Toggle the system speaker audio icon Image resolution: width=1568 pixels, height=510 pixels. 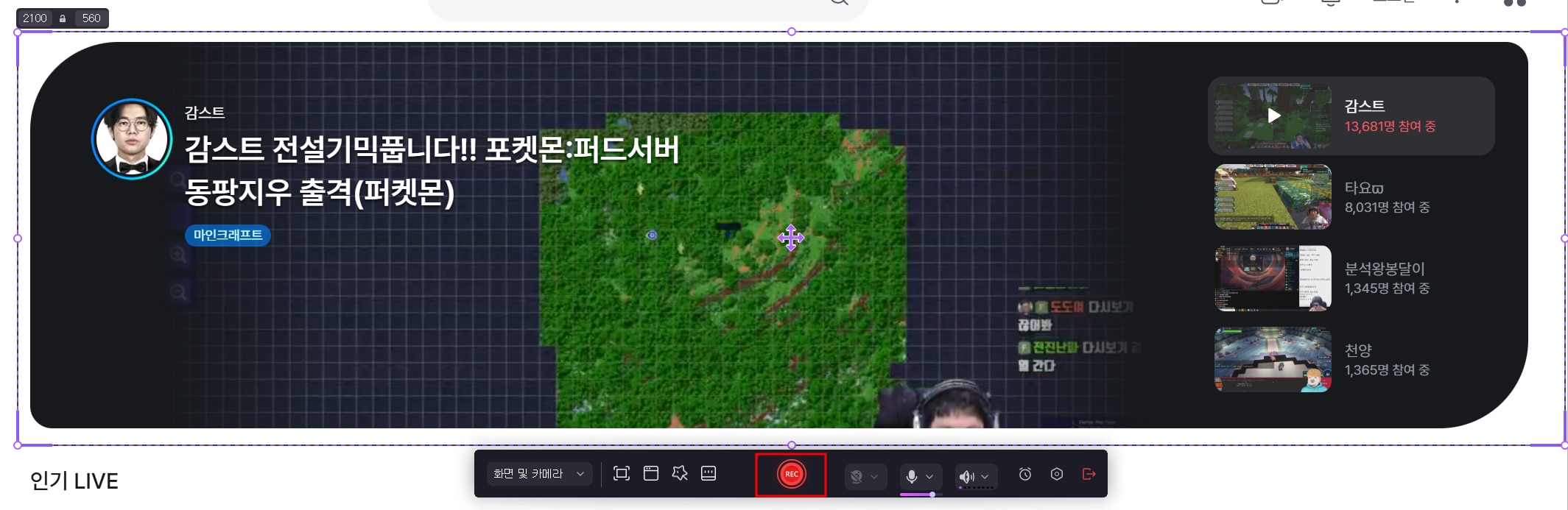coord(966,477)
